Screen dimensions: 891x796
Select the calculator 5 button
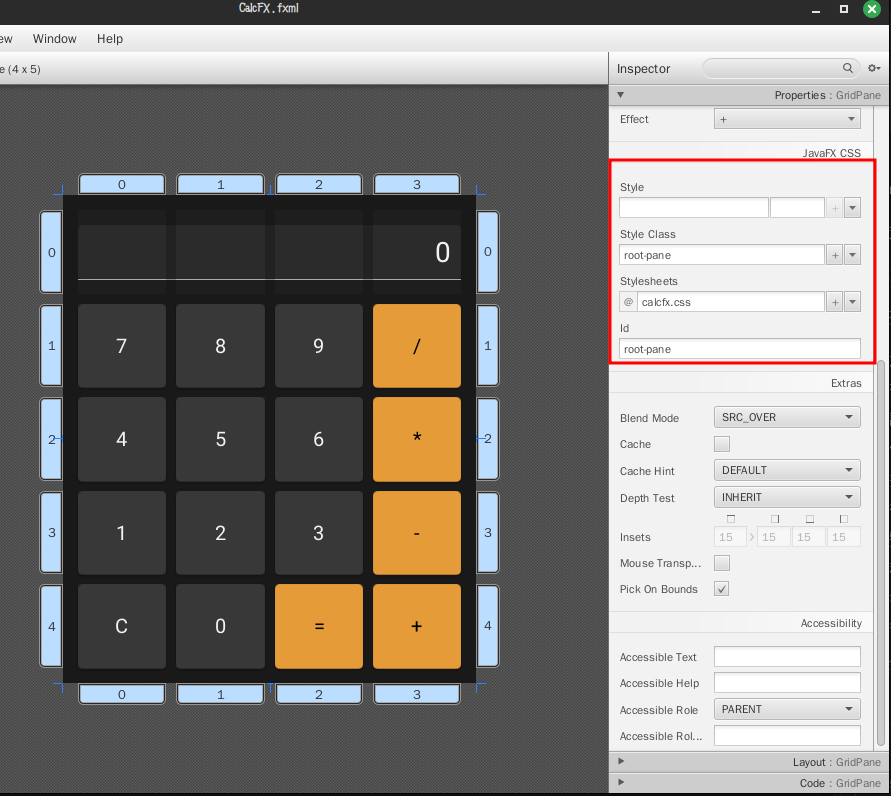click(220, 439)
